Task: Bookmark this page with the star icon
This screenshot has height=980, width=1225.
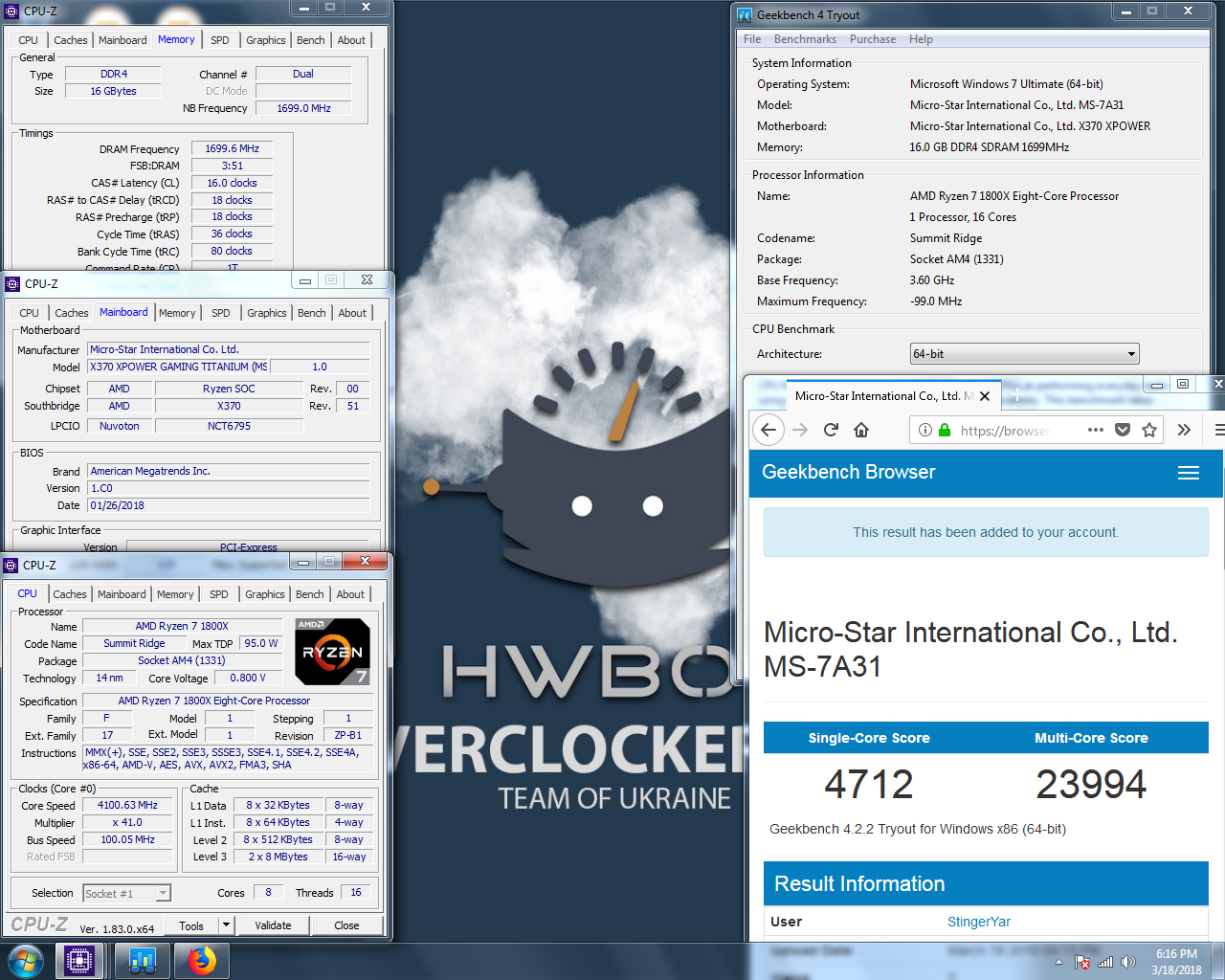Action: coord(1149,430)
